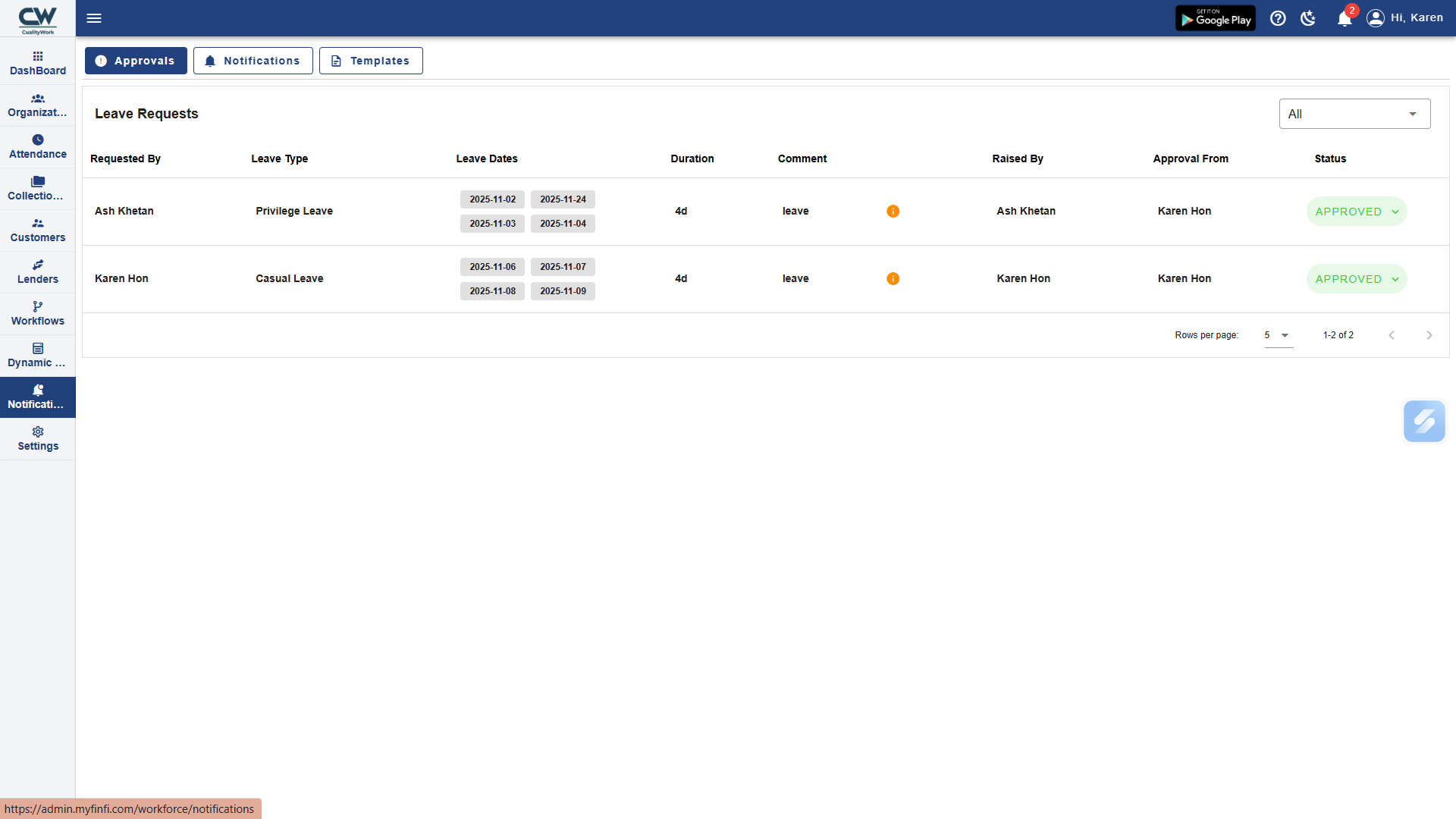Viewport: 1456px width, 819px height.
Task: Open the Customers section
Action: (x=37, y=230)
